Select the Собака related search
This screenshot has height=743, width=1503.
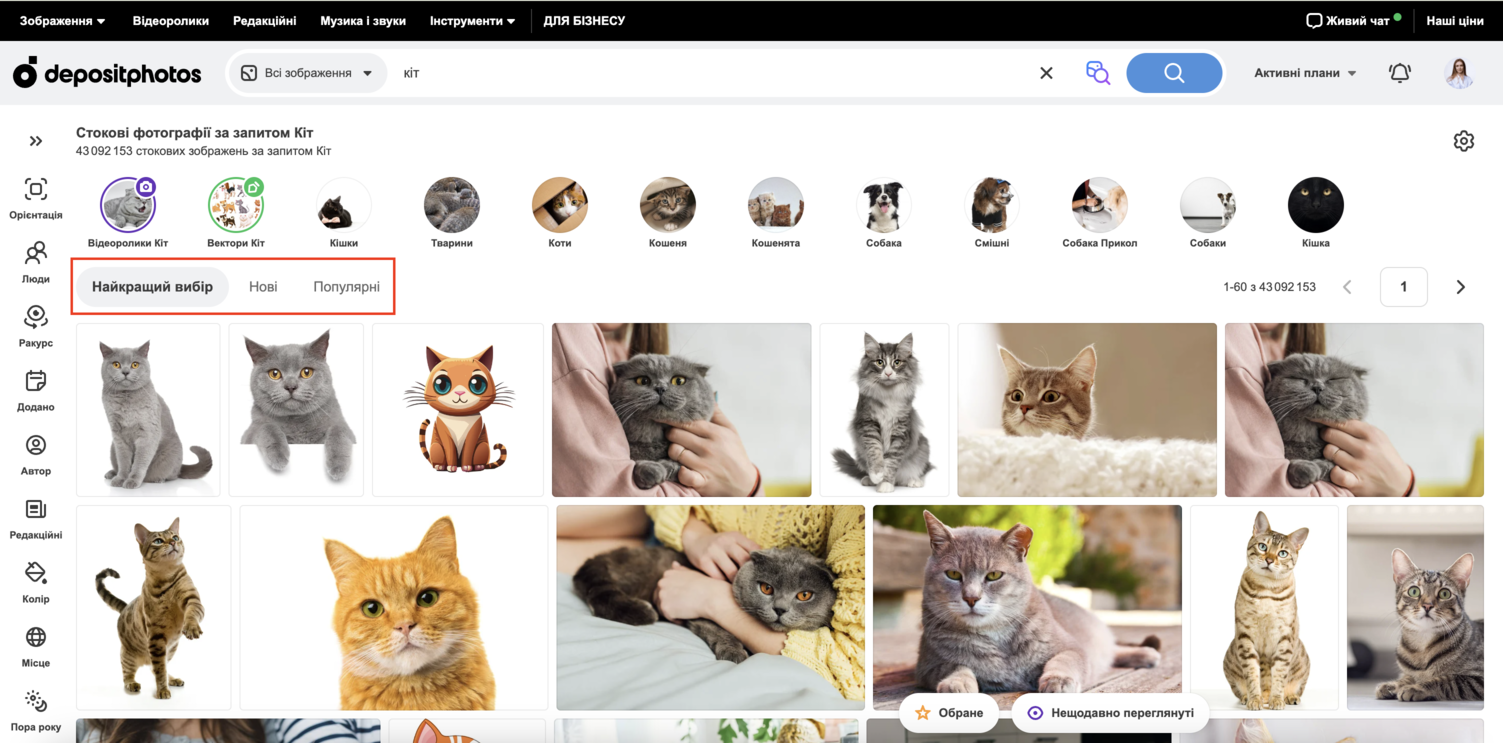884,212
